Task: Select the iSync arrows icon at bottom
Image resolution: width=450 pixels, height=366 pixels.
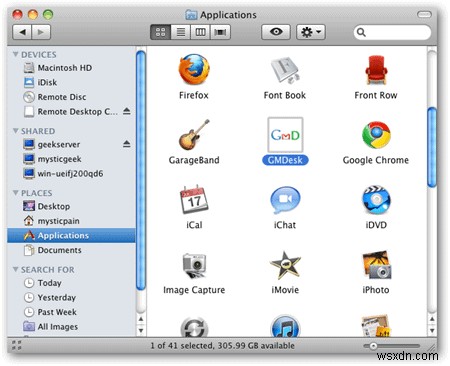Action: pos(194,327)
